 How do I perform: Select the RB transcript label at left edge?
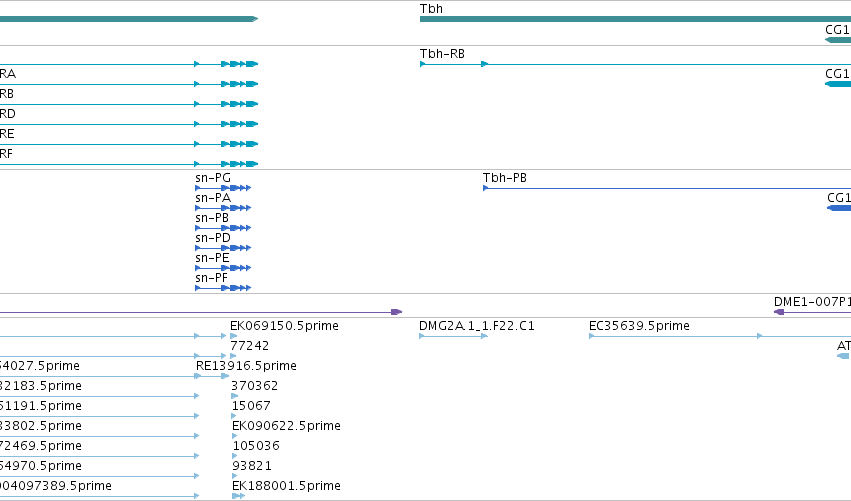(7, 94)
